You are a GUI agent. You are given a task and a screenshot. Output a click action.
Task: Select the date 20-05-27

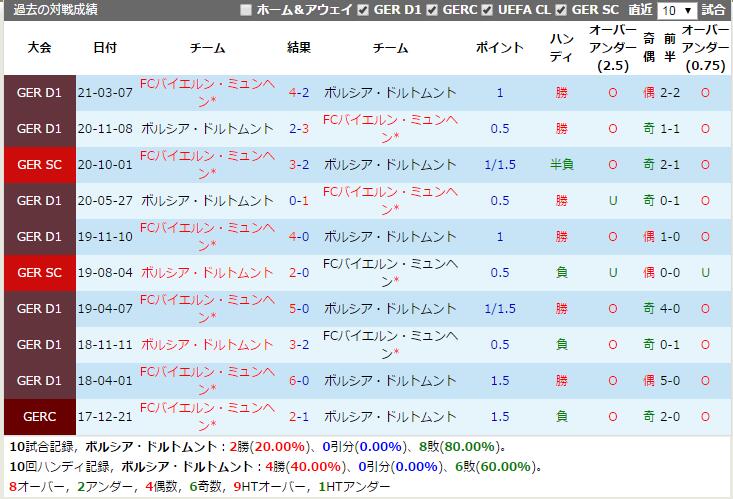(x=105, y=201)
